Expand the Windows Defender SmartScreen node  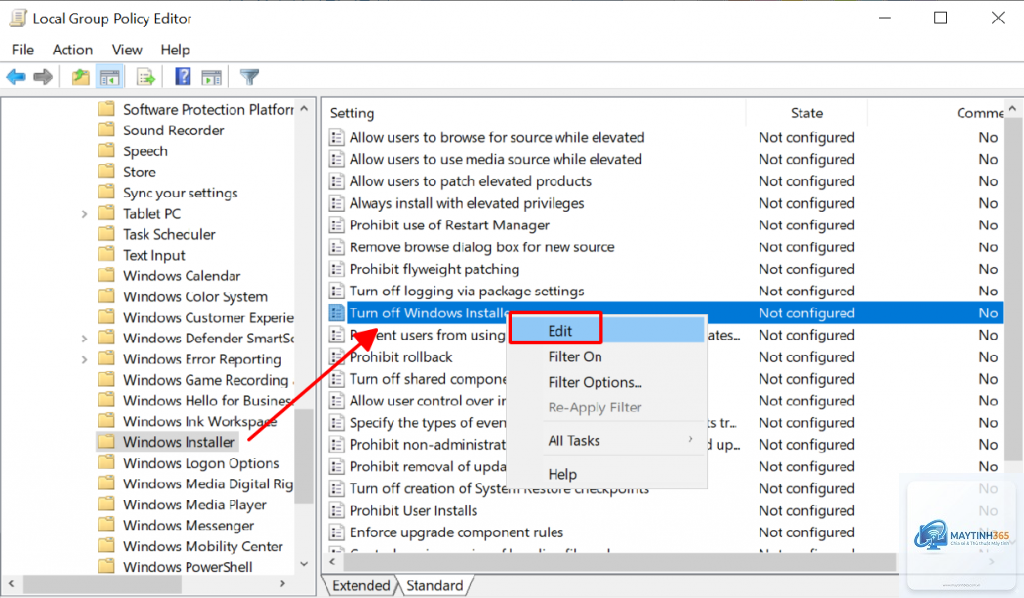(x=84, y=338)
